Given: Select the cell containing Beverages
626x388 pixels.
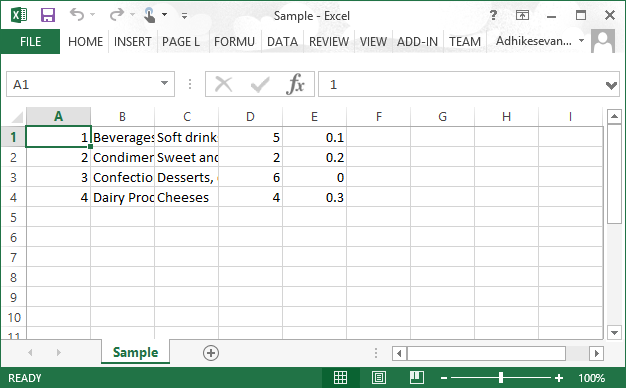Looking at the screenshot, I should [123, 137].
